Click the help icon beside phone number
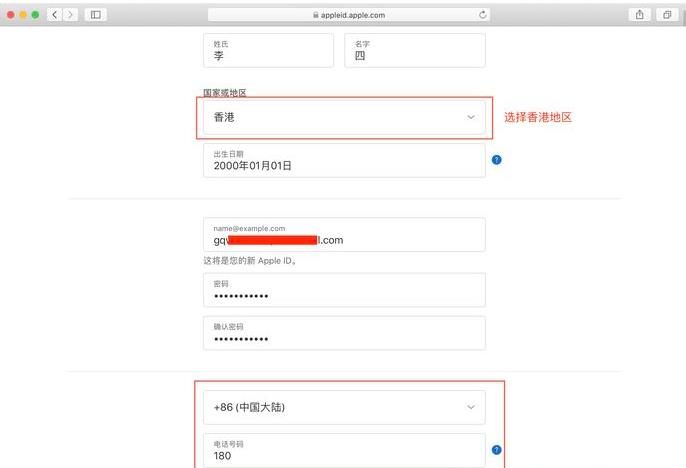The image size is (686, 468). coord(496,450)
